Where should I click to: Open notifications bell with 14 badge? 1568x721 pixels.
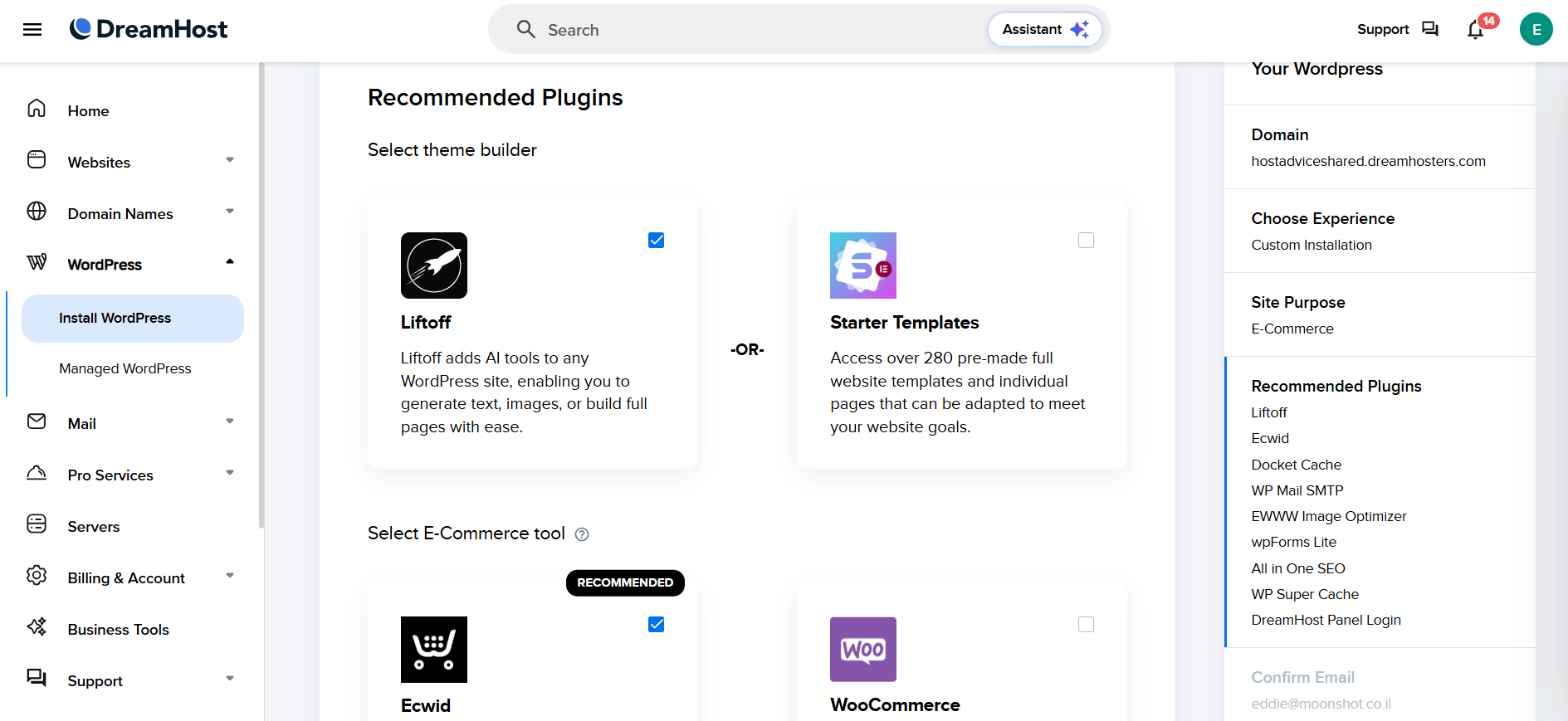1476,30
